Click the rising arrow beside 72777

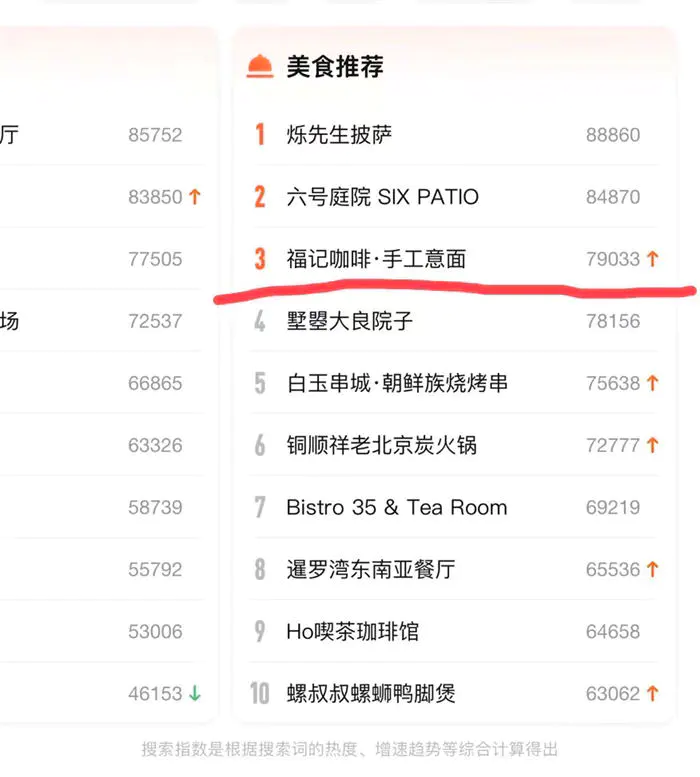tap(653, 445)
